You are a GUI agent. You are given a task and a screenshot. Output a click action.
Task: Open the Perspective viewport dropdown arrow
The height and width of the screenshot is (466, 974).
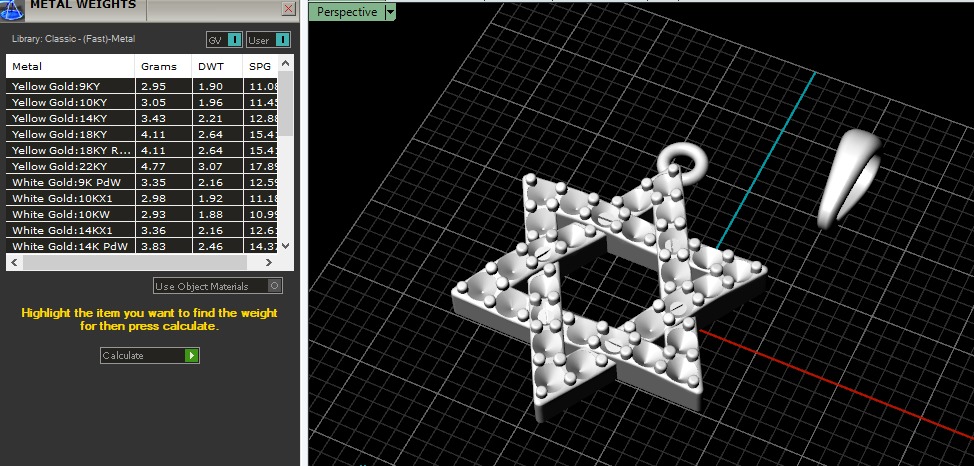[390, 12]
